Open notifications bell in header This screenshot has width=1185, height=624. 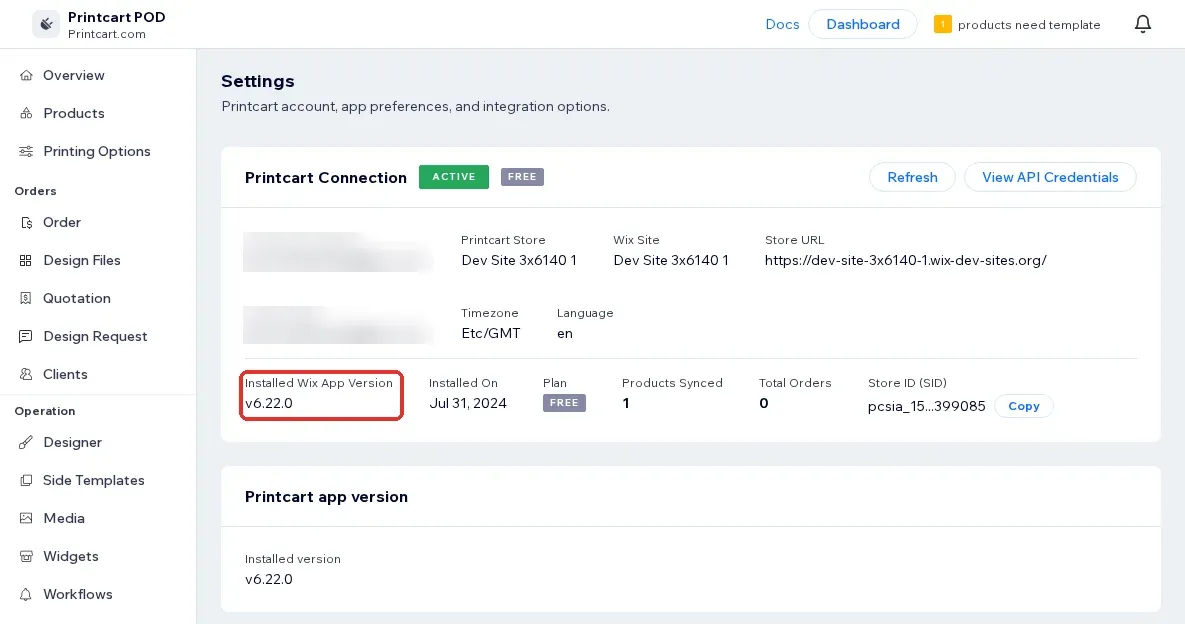pos(1143,24)
